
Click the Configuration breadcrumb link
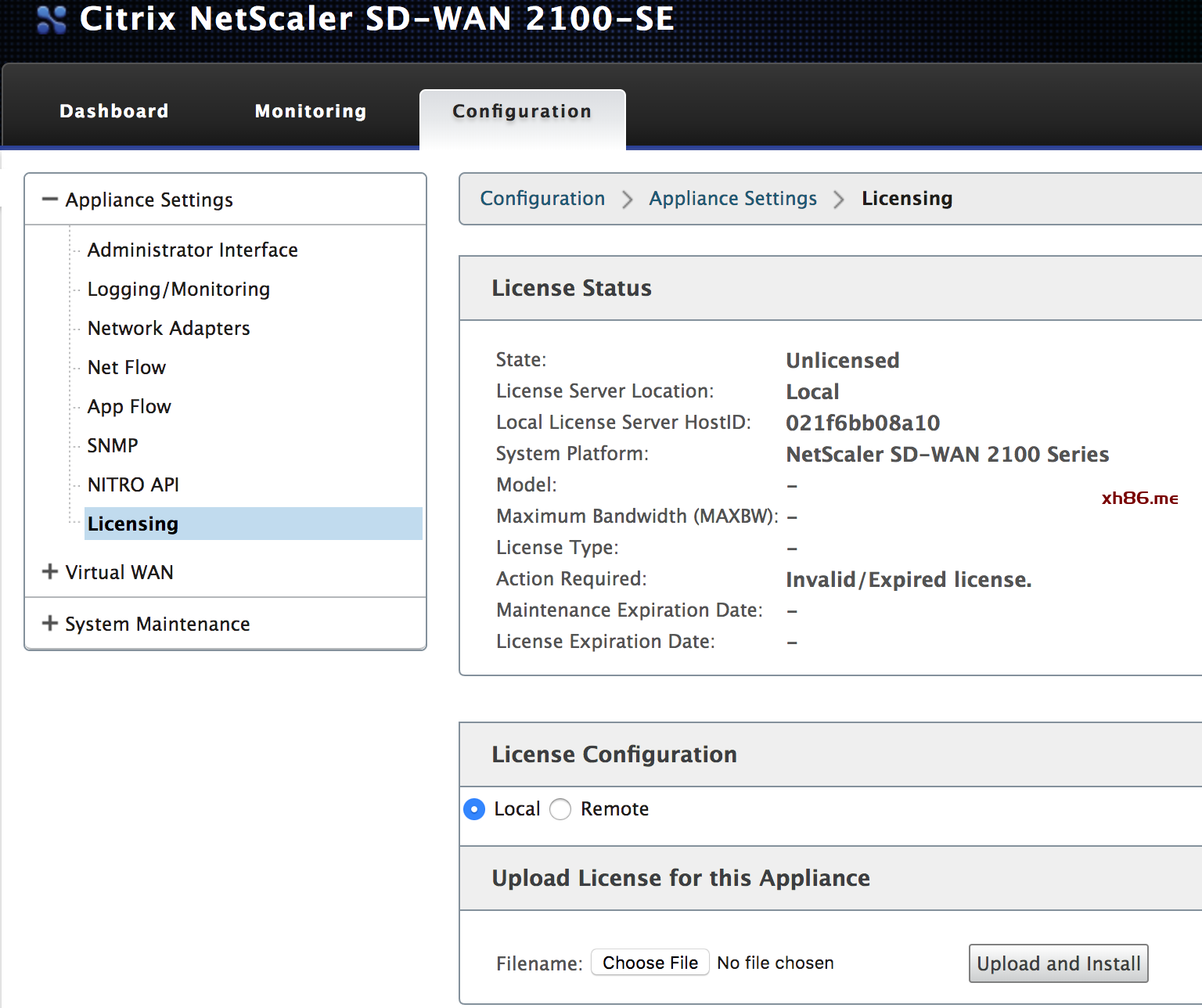tap(542, 198)
